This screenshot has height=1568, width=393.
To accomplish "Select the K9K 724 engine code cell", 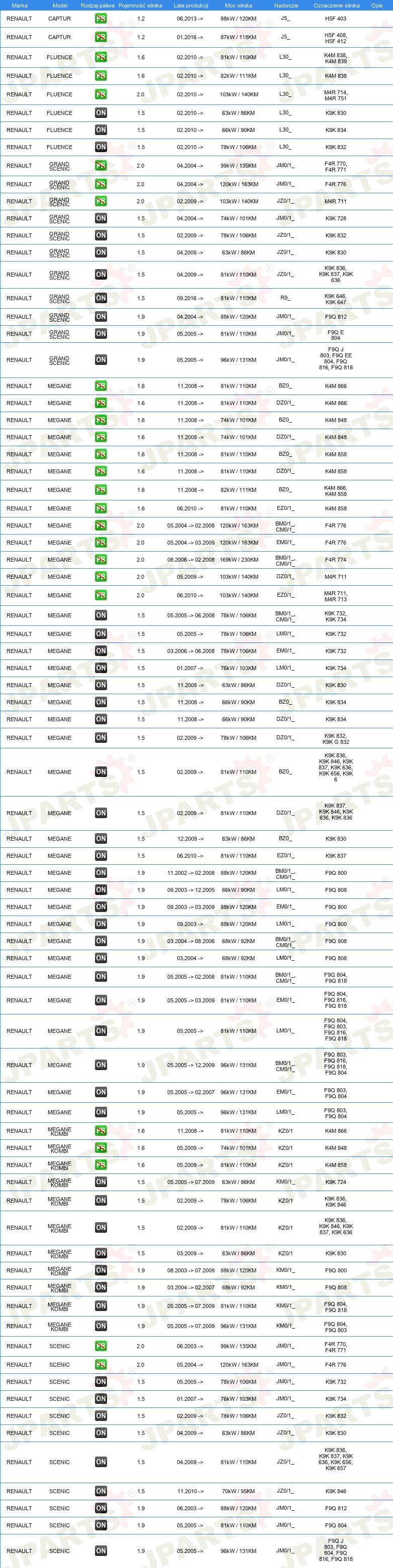I will [336, 1182].
